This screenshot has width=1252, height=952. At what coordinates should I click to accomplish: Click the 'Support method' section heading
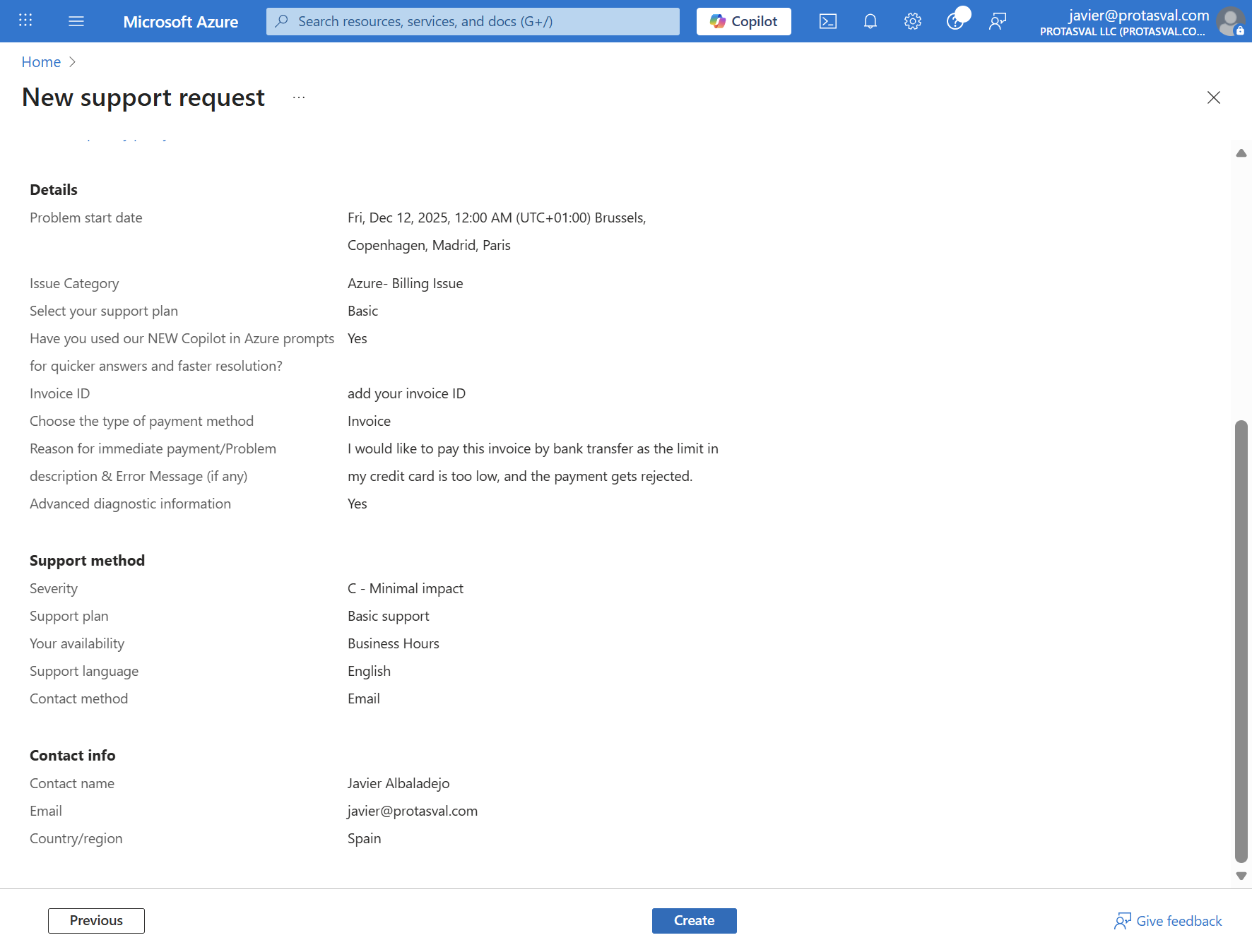[88, 561]
